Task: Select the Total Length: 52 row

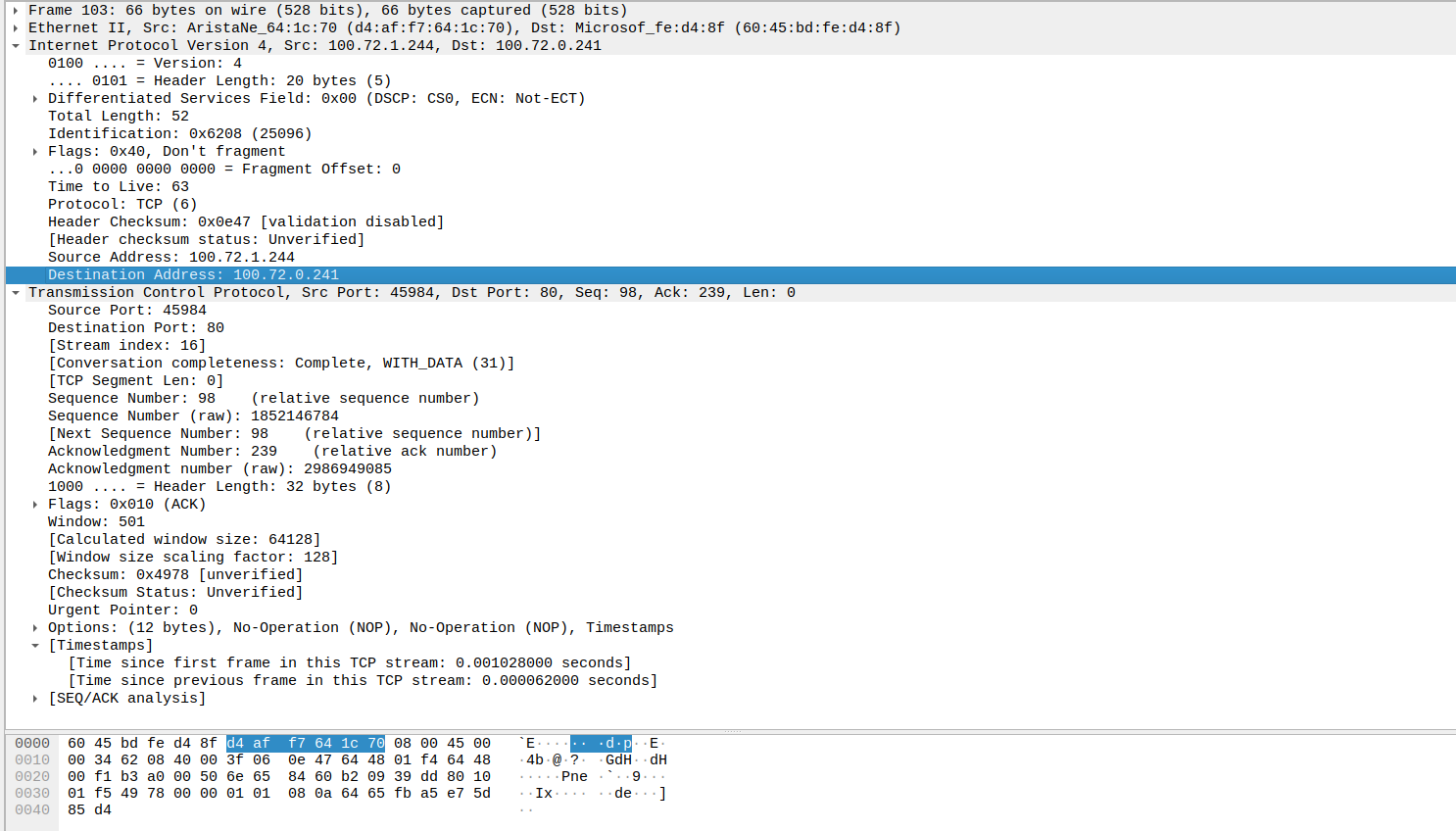Action: [x=731, y=116]
